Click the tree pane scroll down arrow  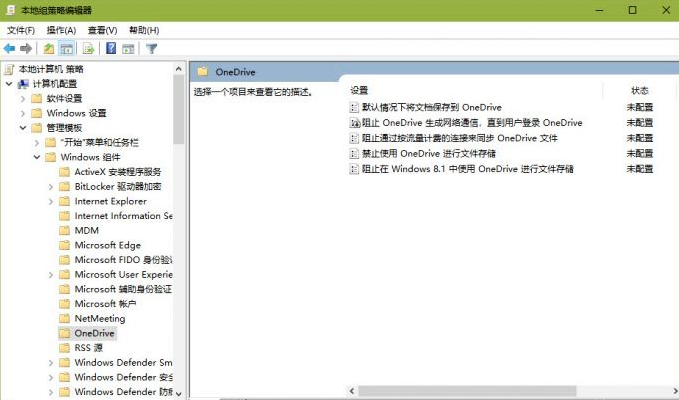pos(179,394)
